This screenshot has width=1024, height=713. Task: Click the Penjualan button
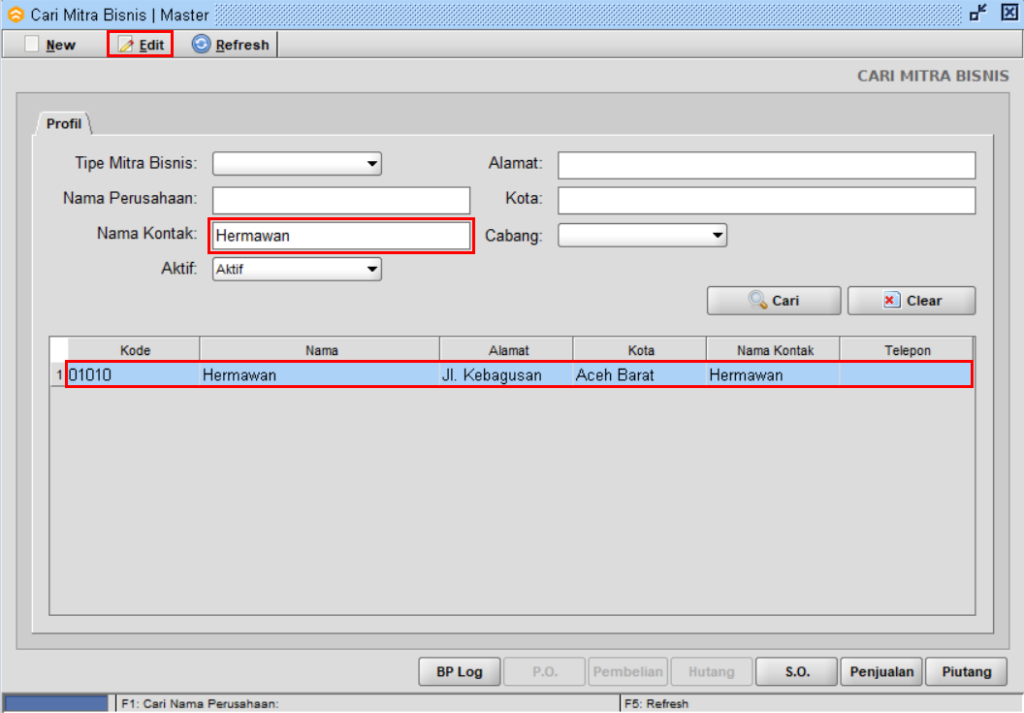click(881, 672)
